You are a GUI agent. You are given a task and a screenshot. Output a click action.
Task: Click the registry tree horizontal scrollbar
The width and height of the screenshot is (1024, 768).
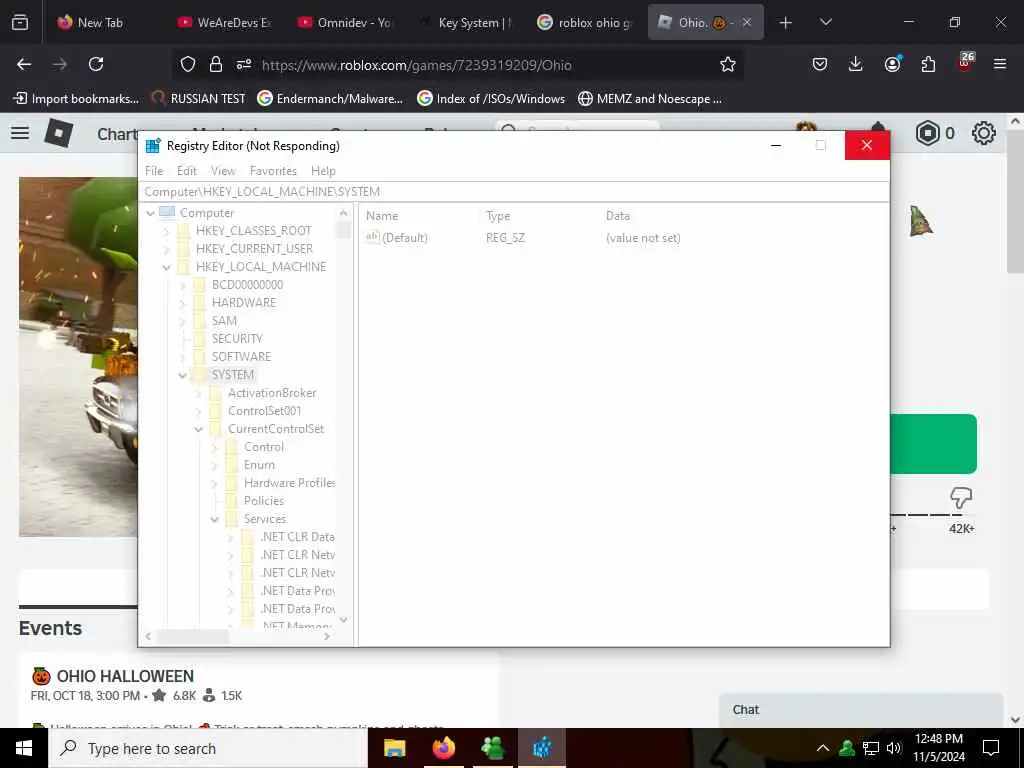193,635
